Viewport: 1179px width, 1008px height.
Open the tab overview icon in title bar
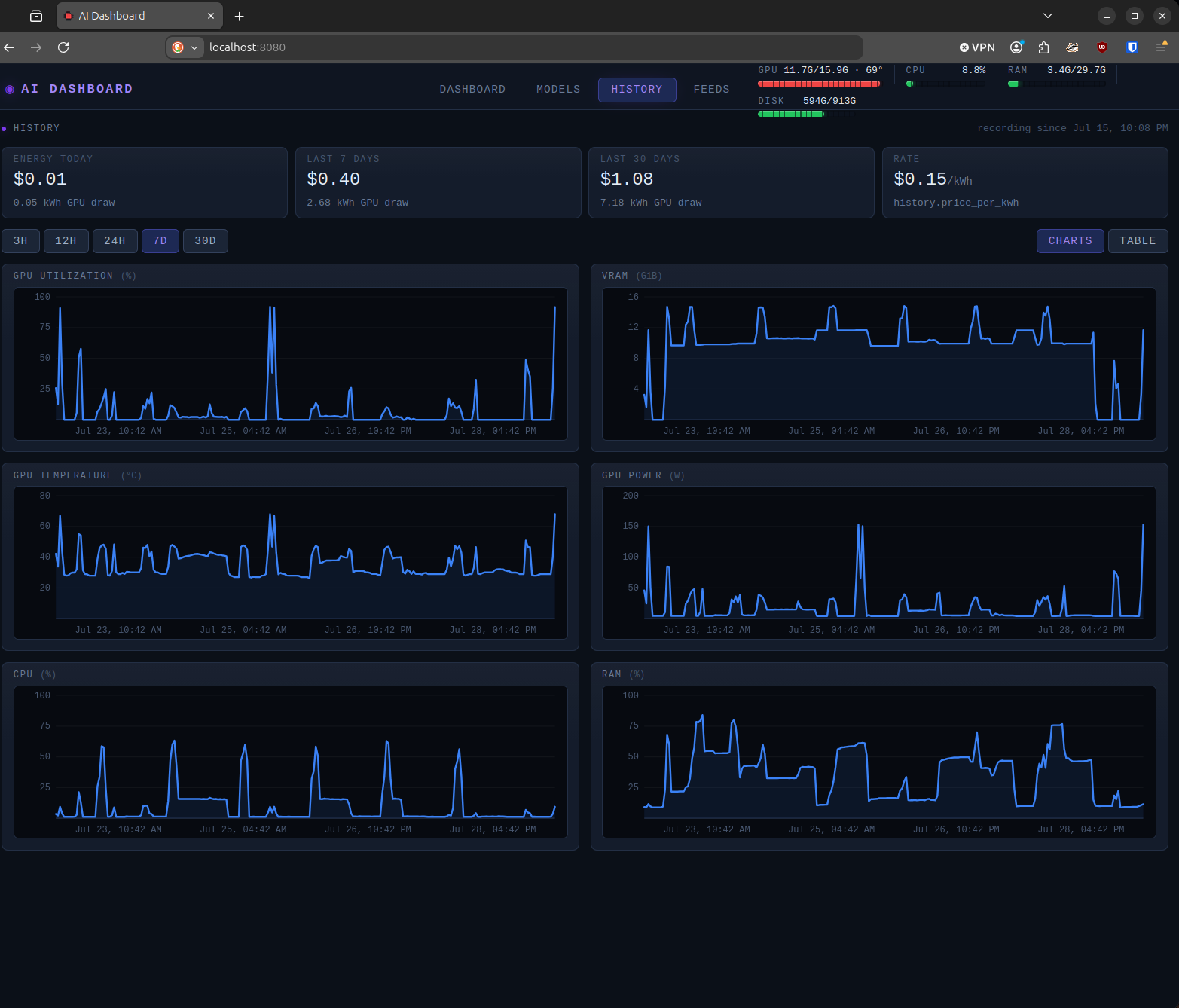pos(35,16)
